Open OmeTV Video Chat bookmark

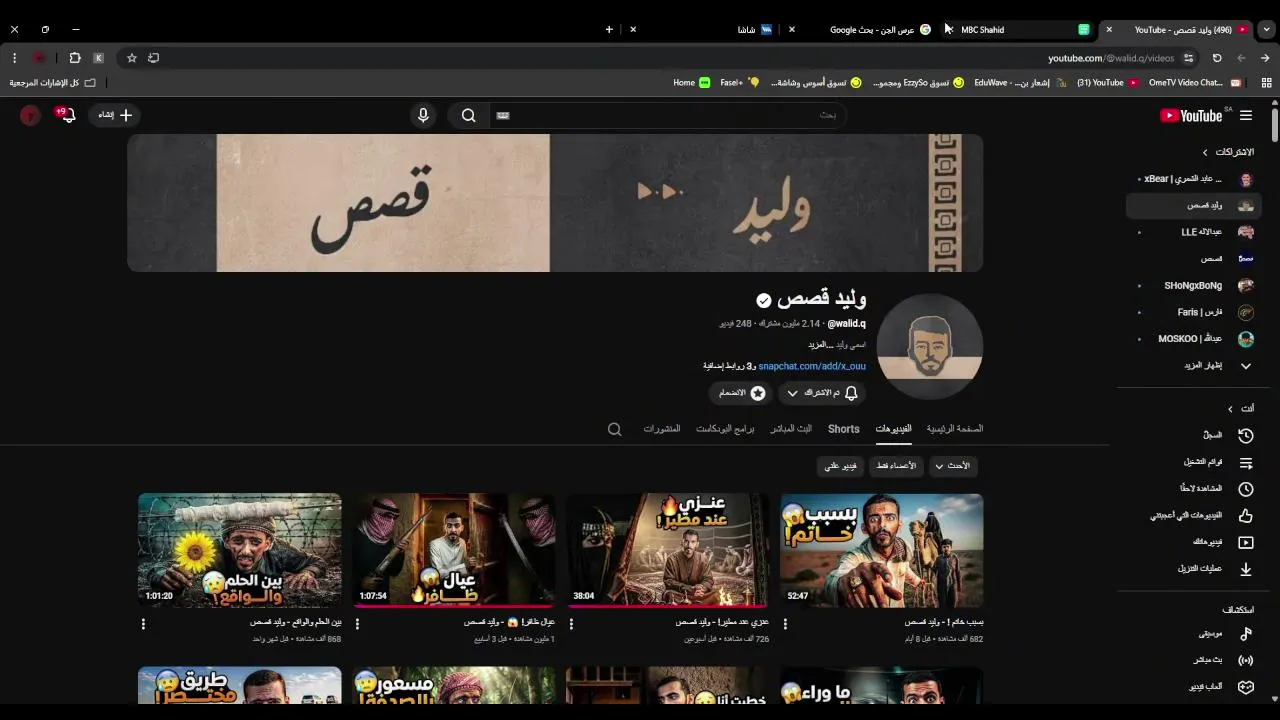point(1195,83)
